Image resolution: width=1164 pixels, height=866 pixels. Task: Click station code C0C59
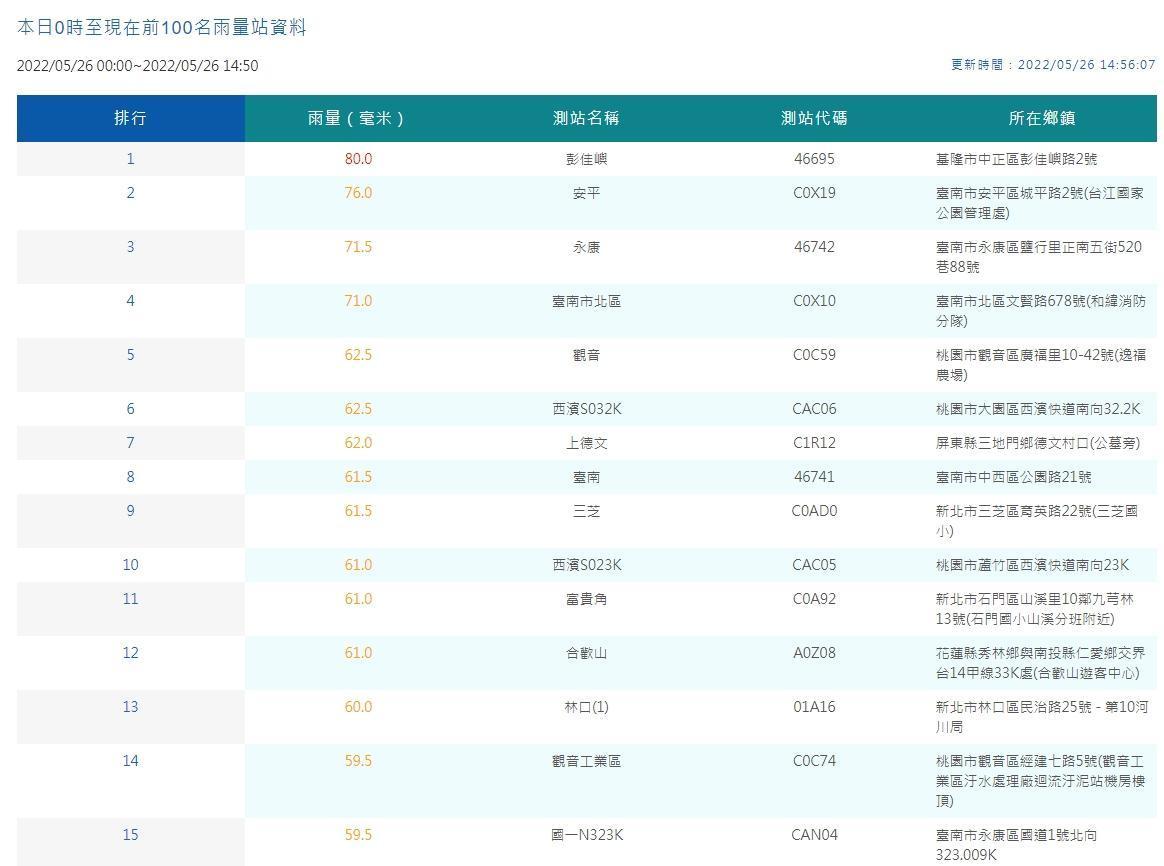click(814, 355)
